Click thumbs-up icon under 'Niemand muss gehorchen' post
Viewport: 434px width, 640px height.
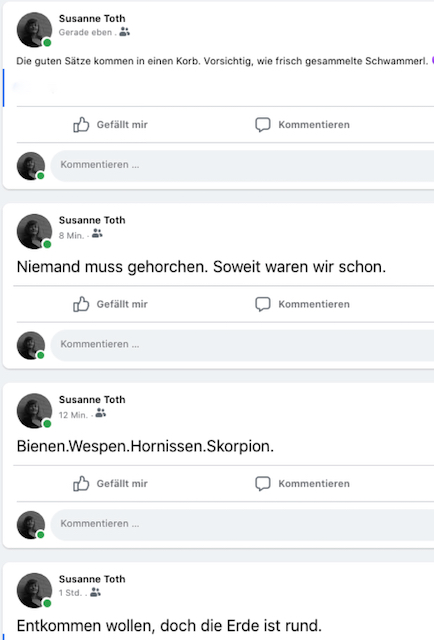click(81, 304)
